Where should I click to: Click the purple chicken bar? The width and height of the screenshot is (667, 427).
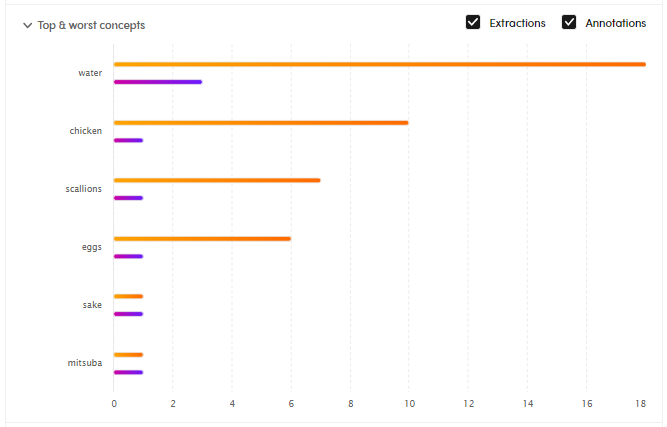128,140
